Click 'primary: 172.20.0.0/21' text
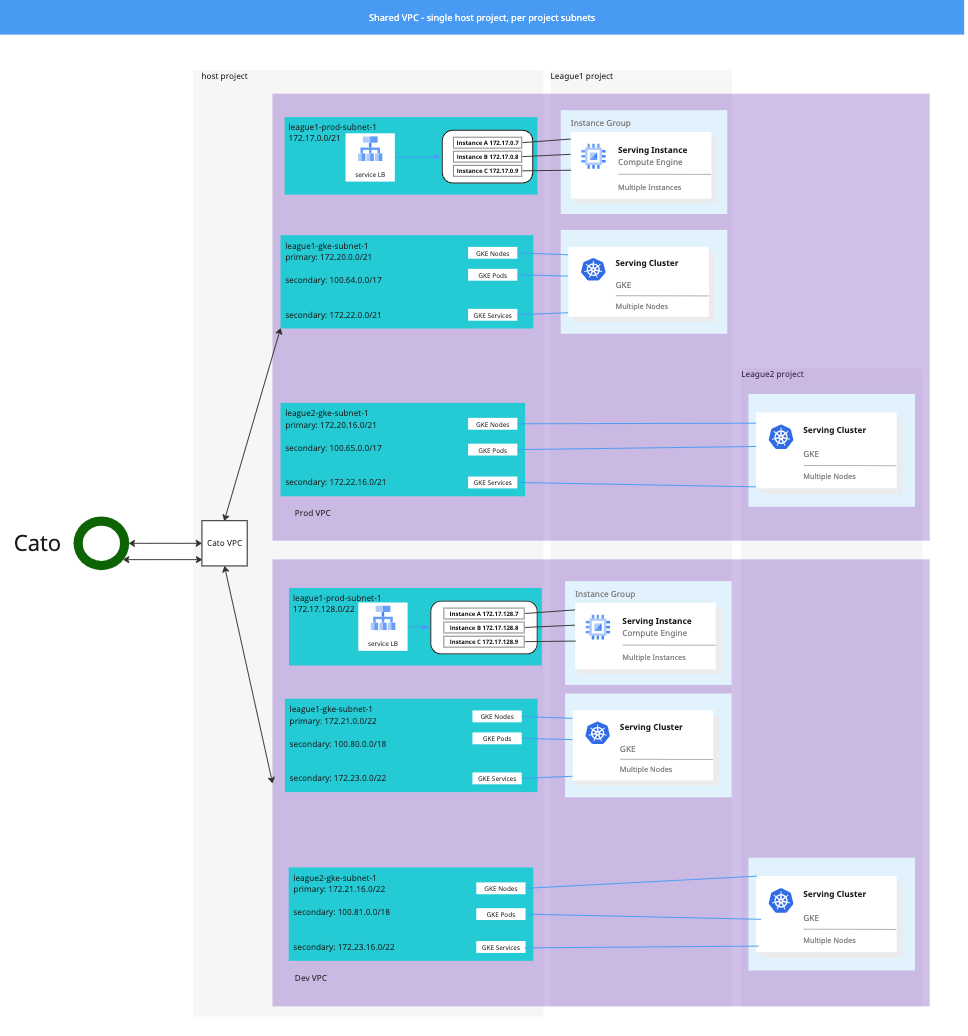This screenshot has height=1036, width=968. [330, 258]
